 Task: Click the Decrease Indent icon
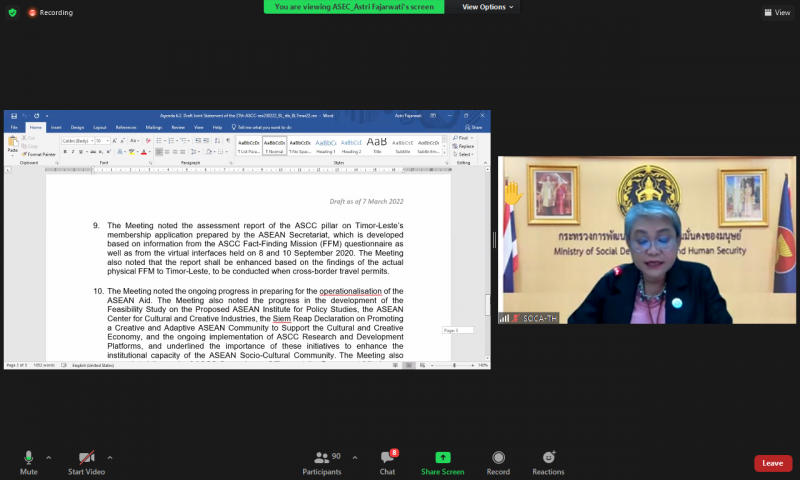click(x=198, y=140)
